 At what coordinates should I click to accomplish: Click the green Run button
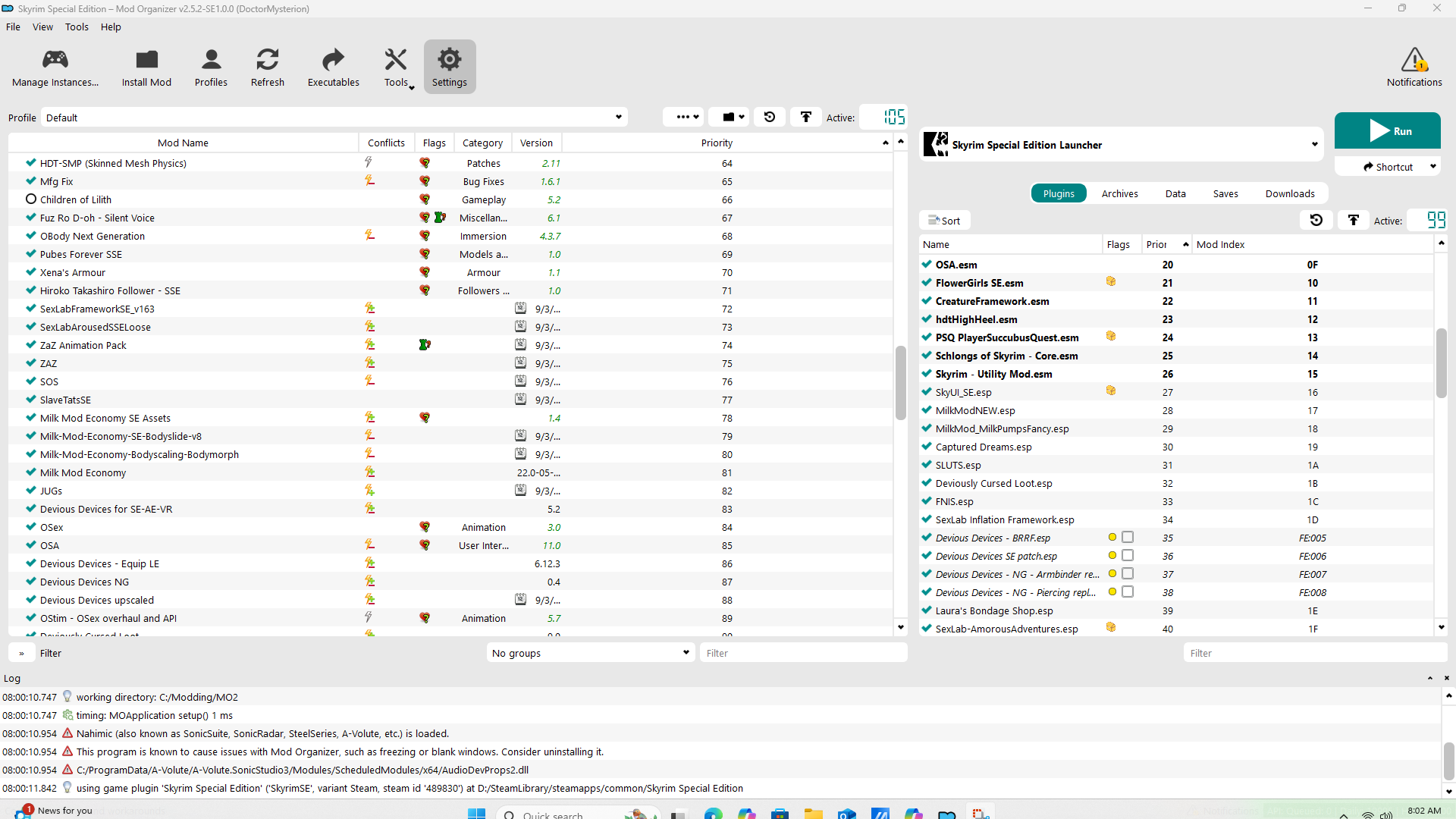[1387, 131]
